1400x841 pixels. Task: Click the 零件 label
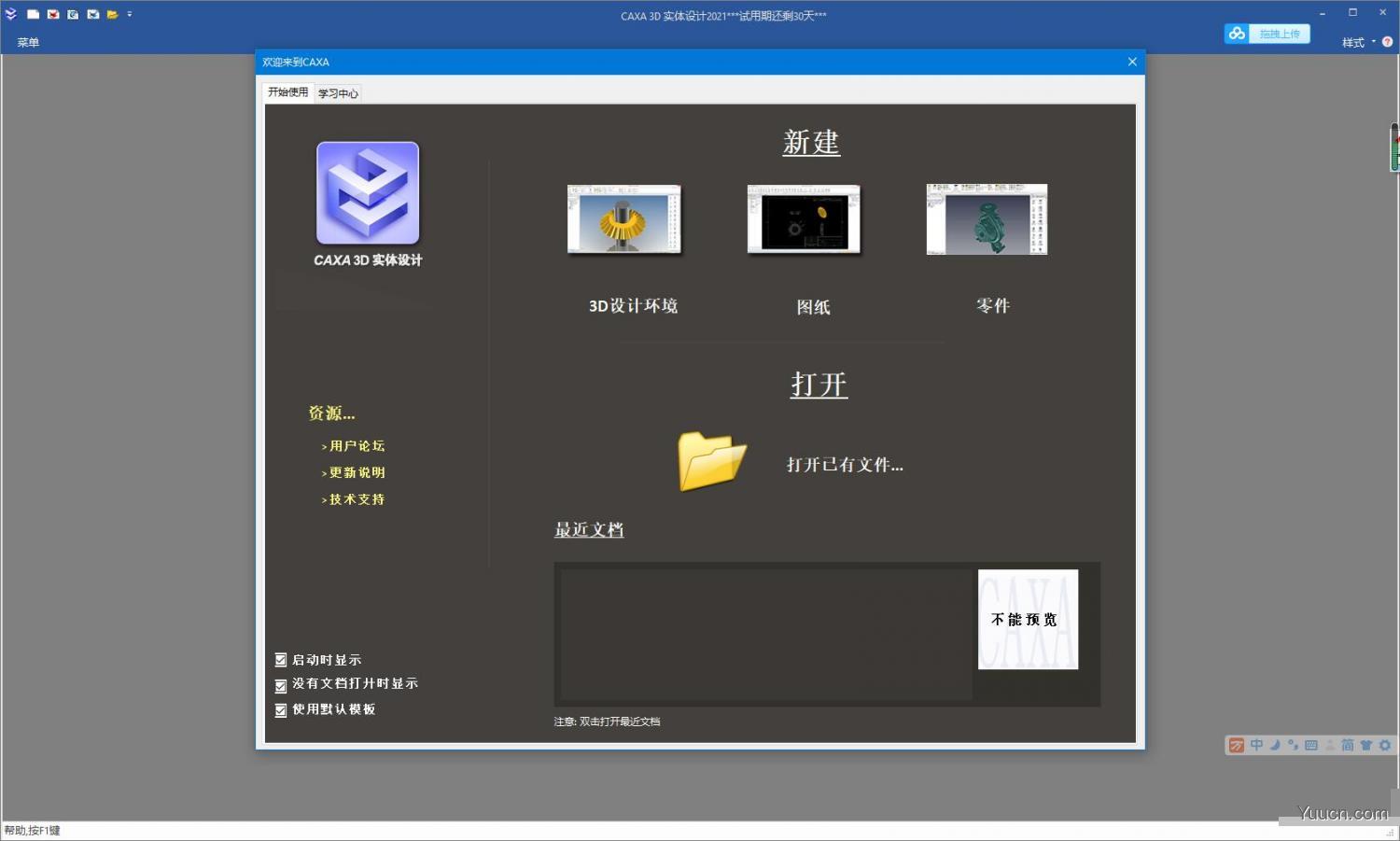(993, 306)
